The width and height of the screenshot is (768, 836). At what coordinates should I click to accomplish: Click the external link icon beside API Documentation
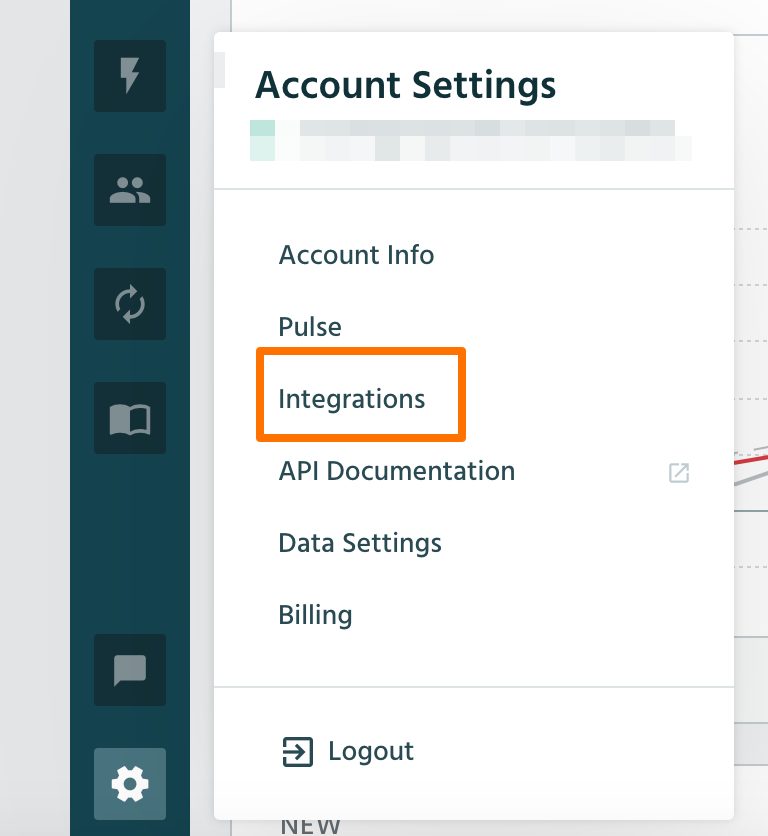tap(679, 472)
